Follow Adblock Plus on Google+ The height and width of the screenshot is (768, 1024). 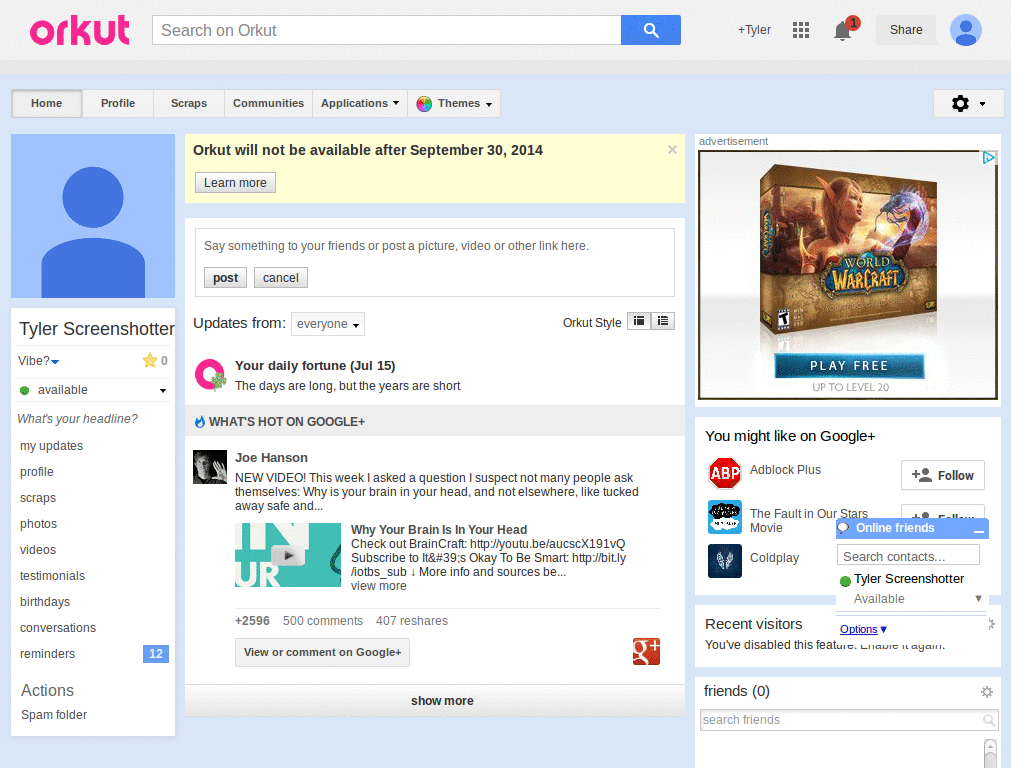pyautogui.click(x=942, y=475)
